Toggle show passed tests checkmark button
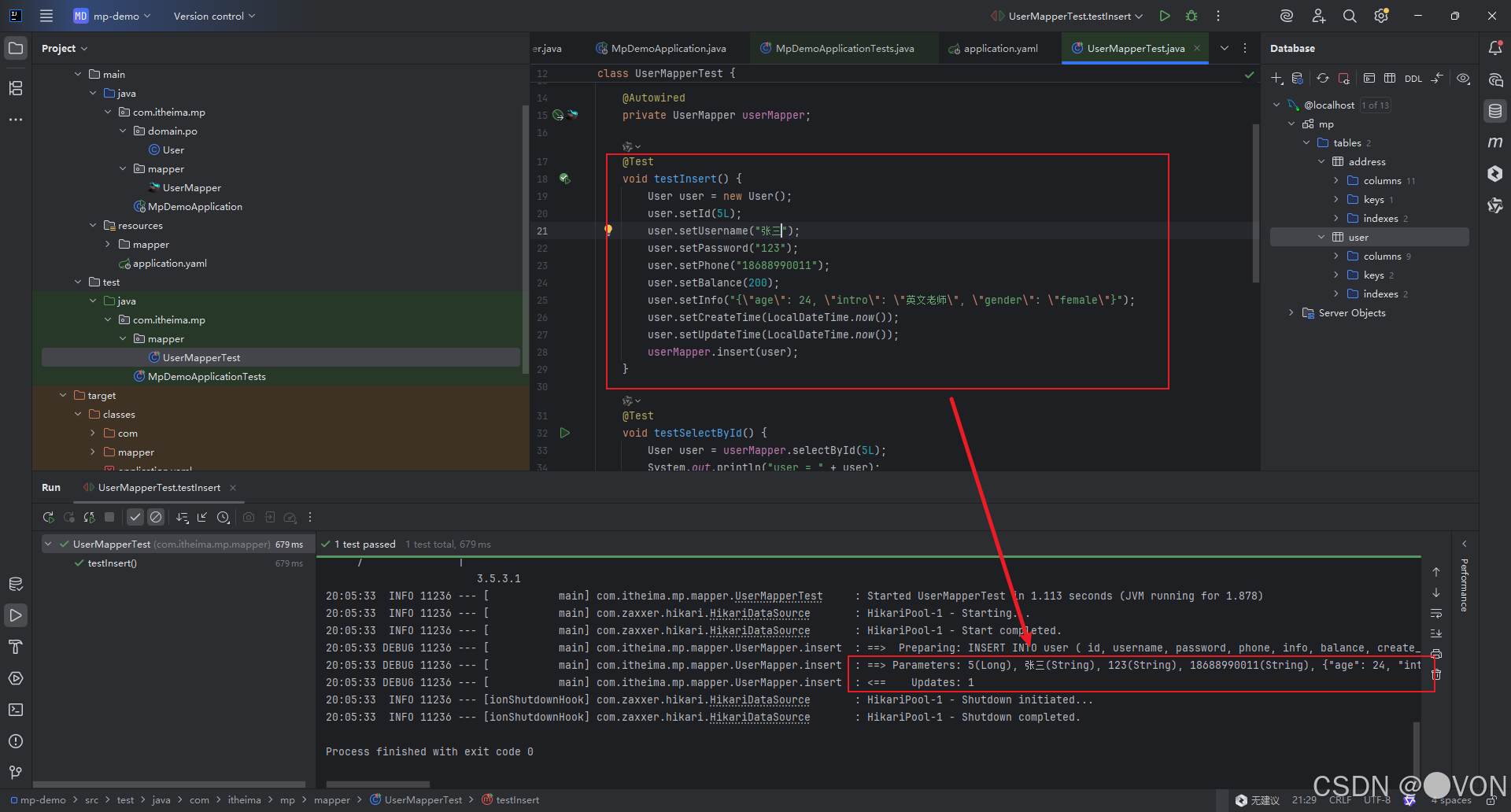 135,517
